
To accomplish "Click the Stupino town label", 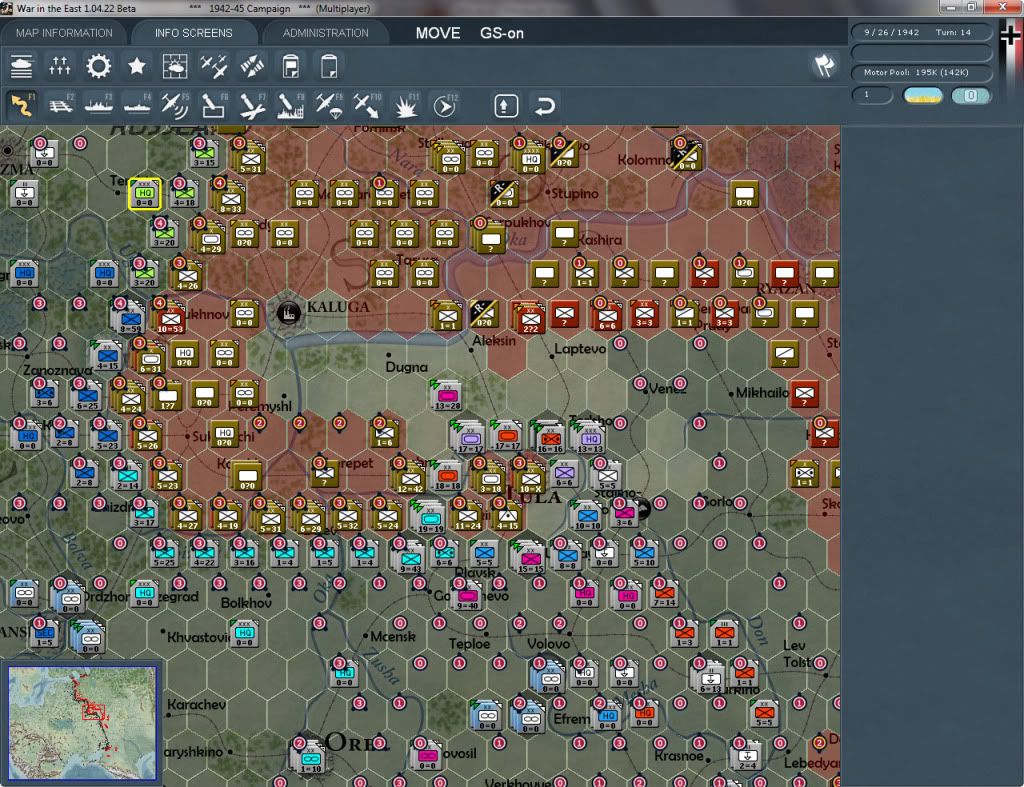I will (x=575, y=193).
